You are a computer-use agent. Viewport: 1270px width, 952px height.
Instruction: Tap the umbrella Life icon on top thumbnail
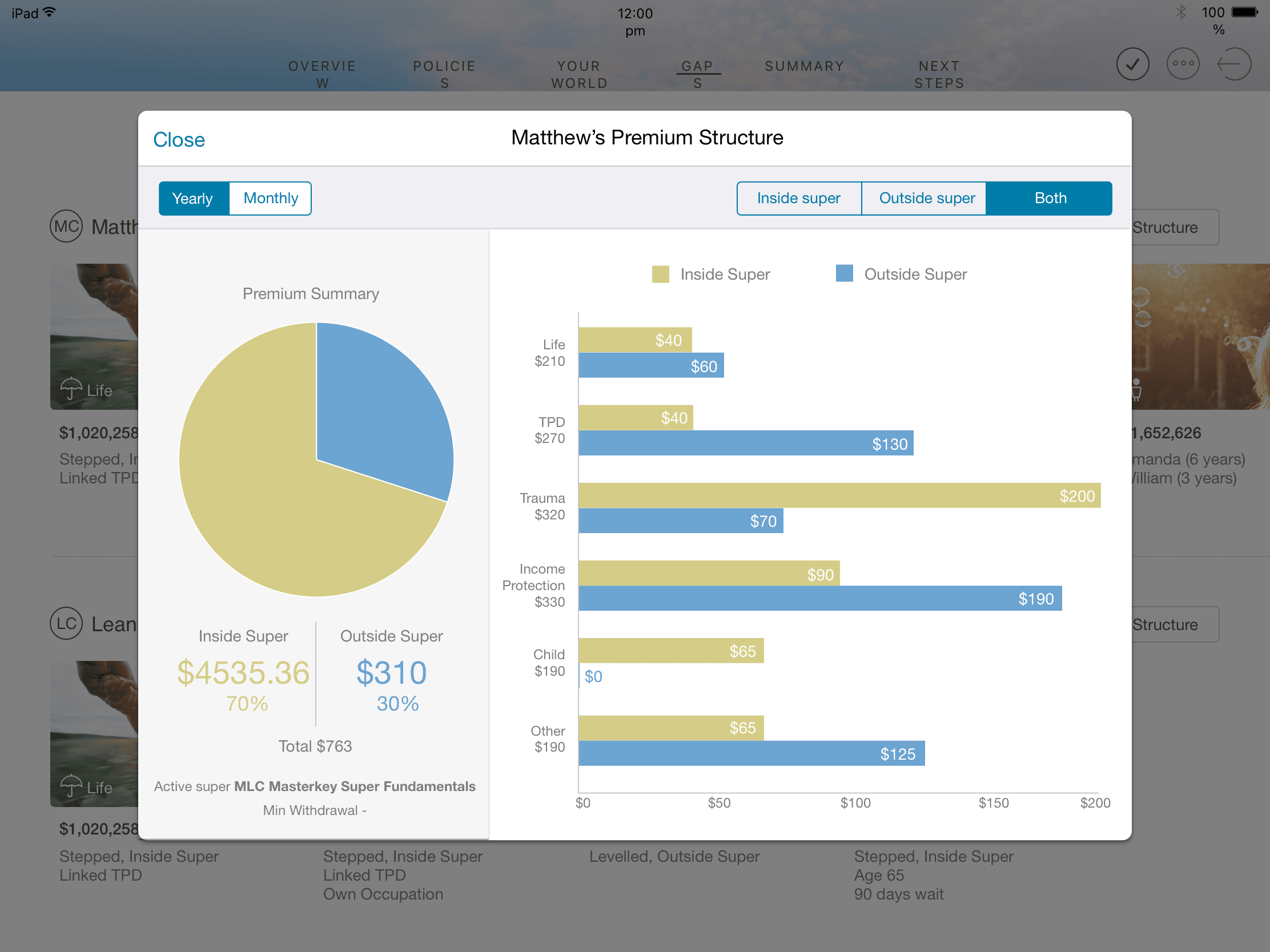pyautogui.click(x=71, y=389)
